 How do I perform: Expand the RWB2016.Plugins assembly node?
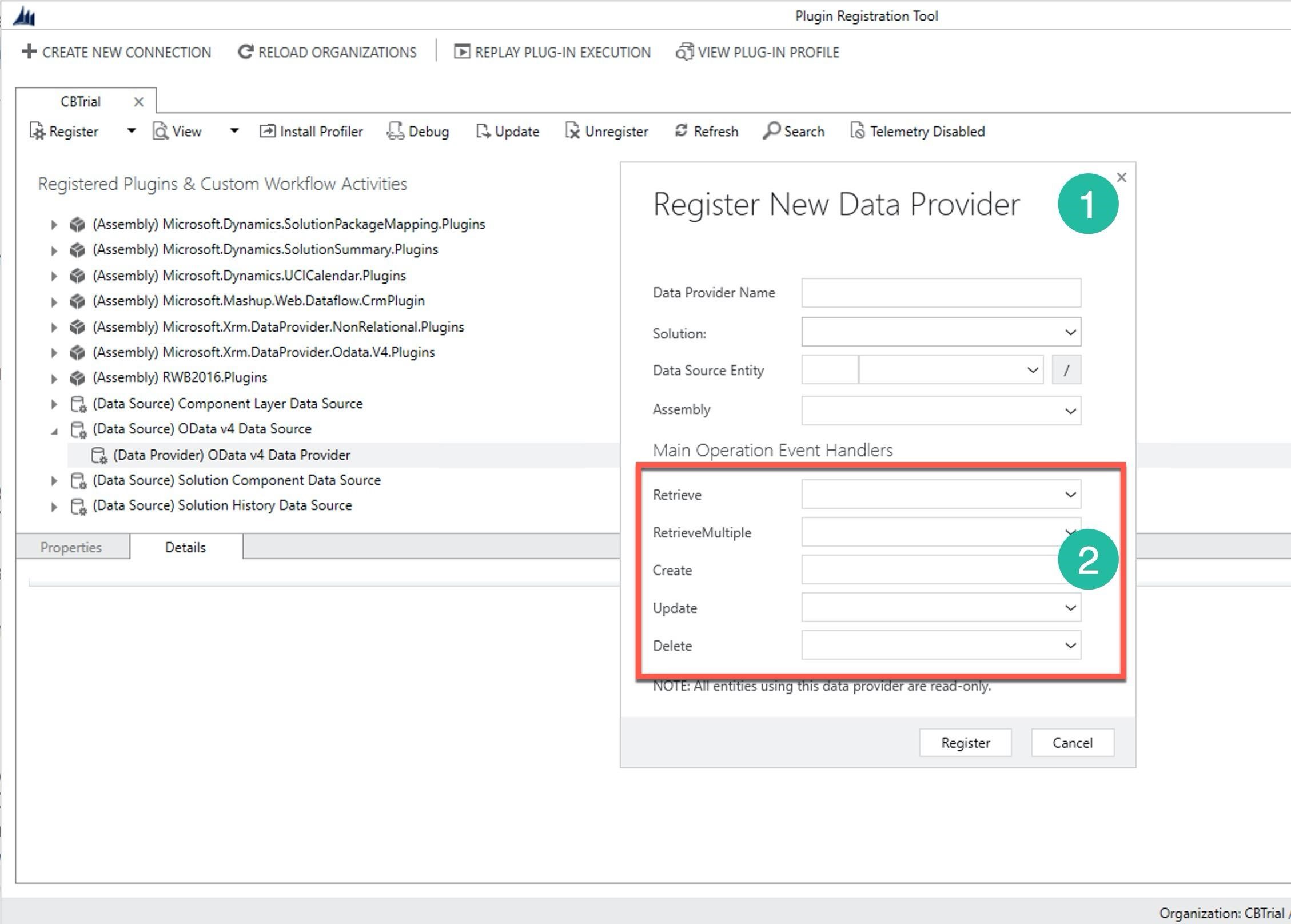pos(54,379)
